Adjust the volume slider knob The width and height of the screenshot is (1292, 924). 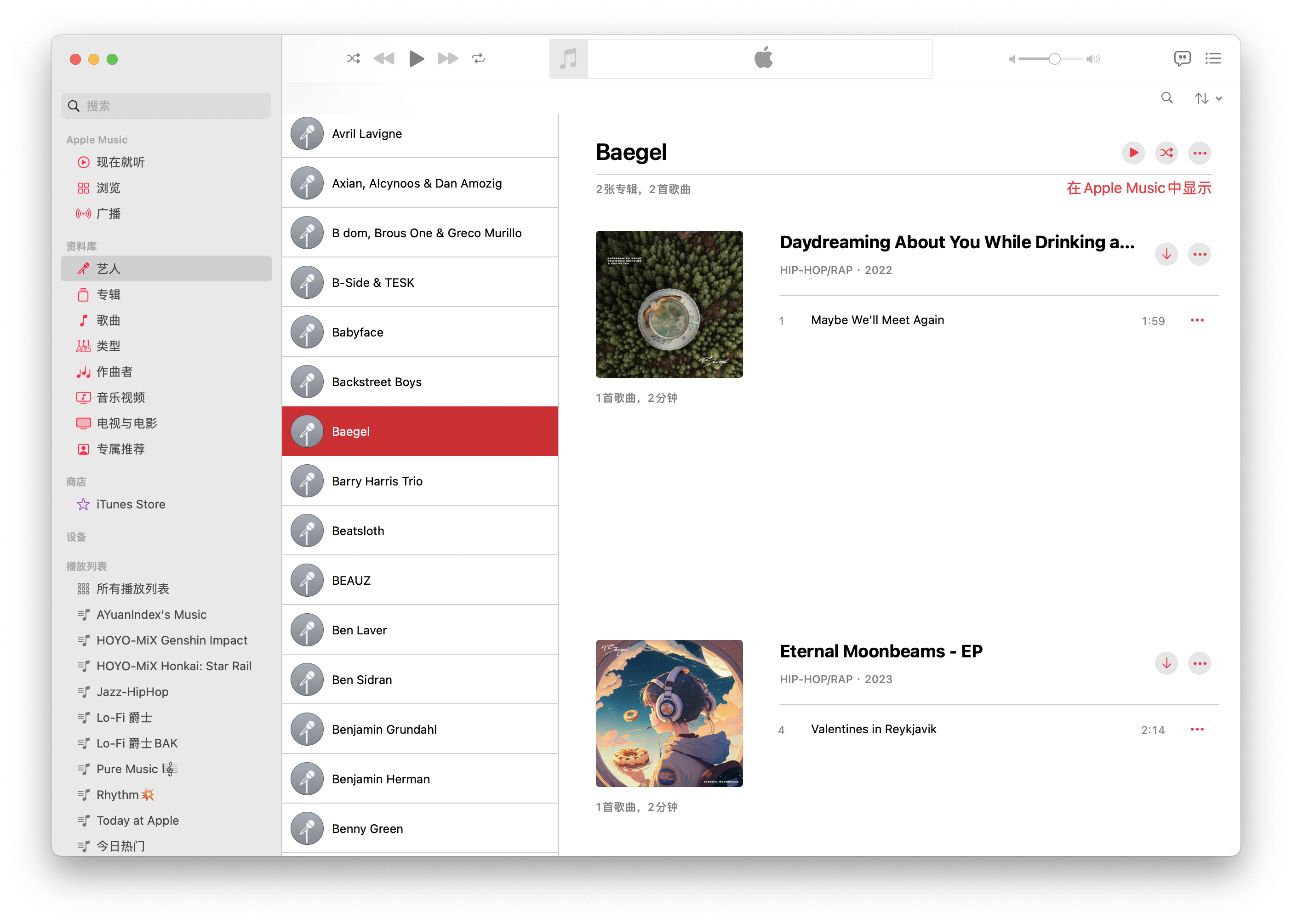[1054, 59]
